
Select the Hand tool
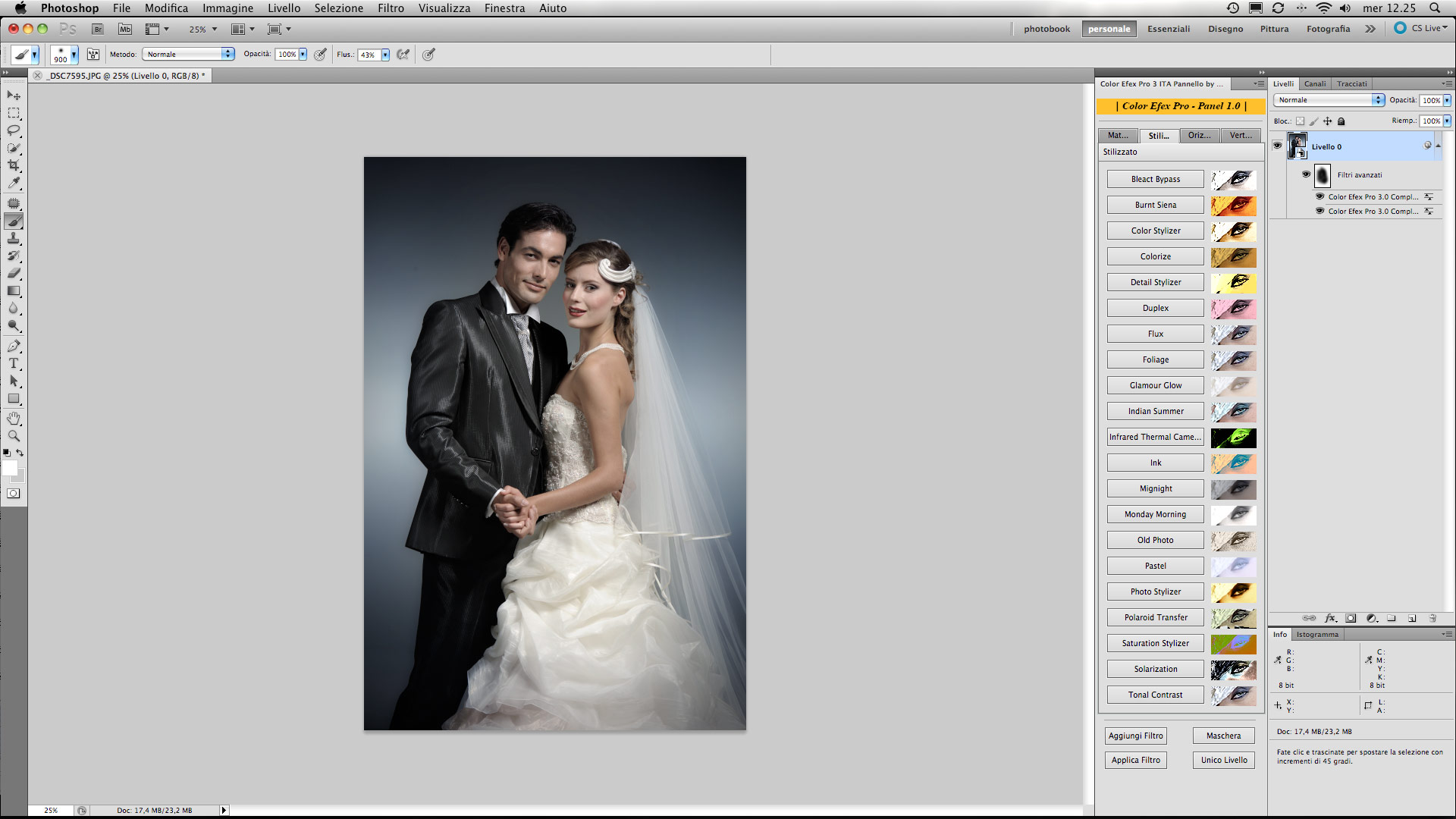[14, 419]
